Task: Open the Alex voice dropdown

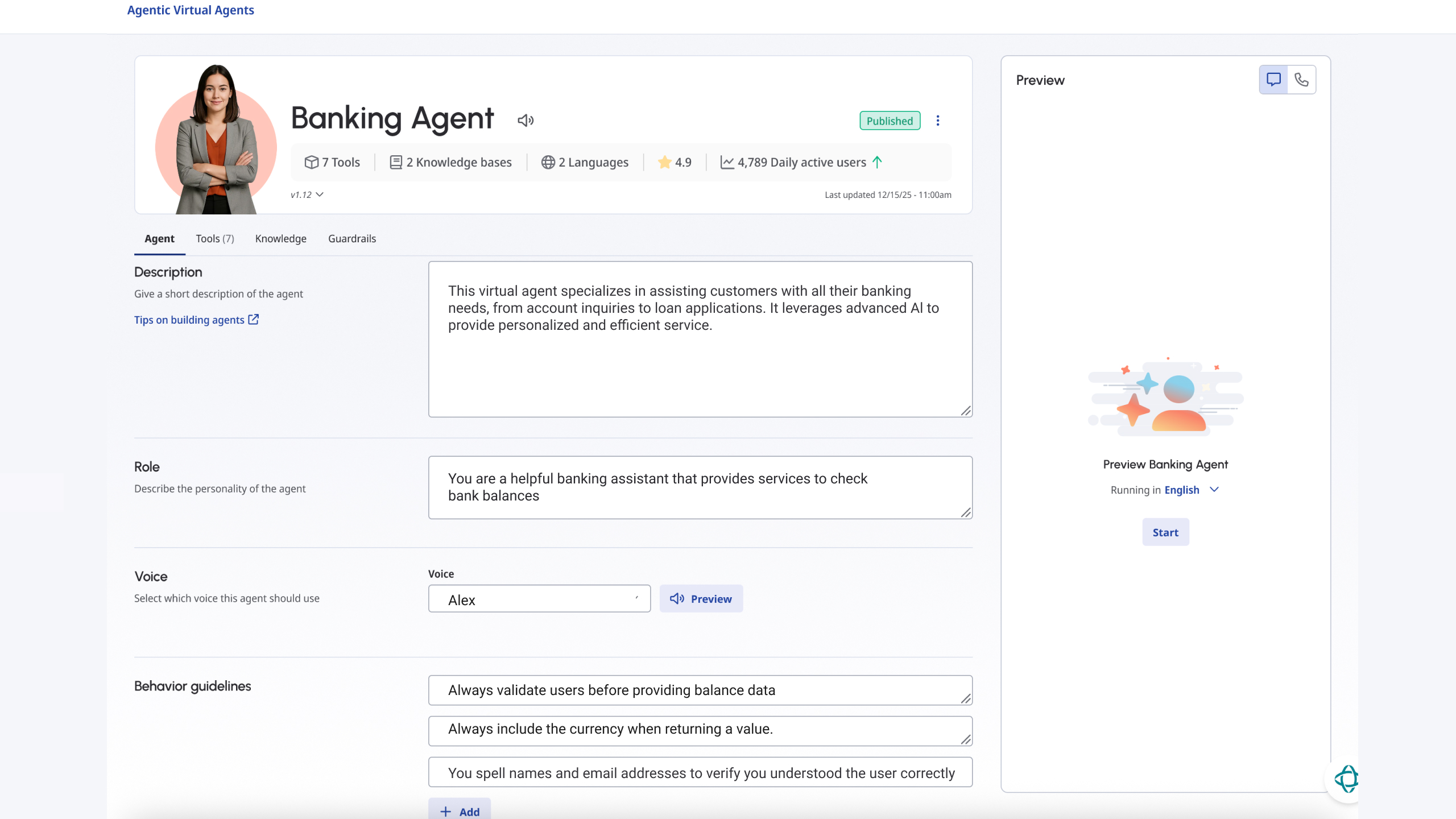Action: [539, 599]
